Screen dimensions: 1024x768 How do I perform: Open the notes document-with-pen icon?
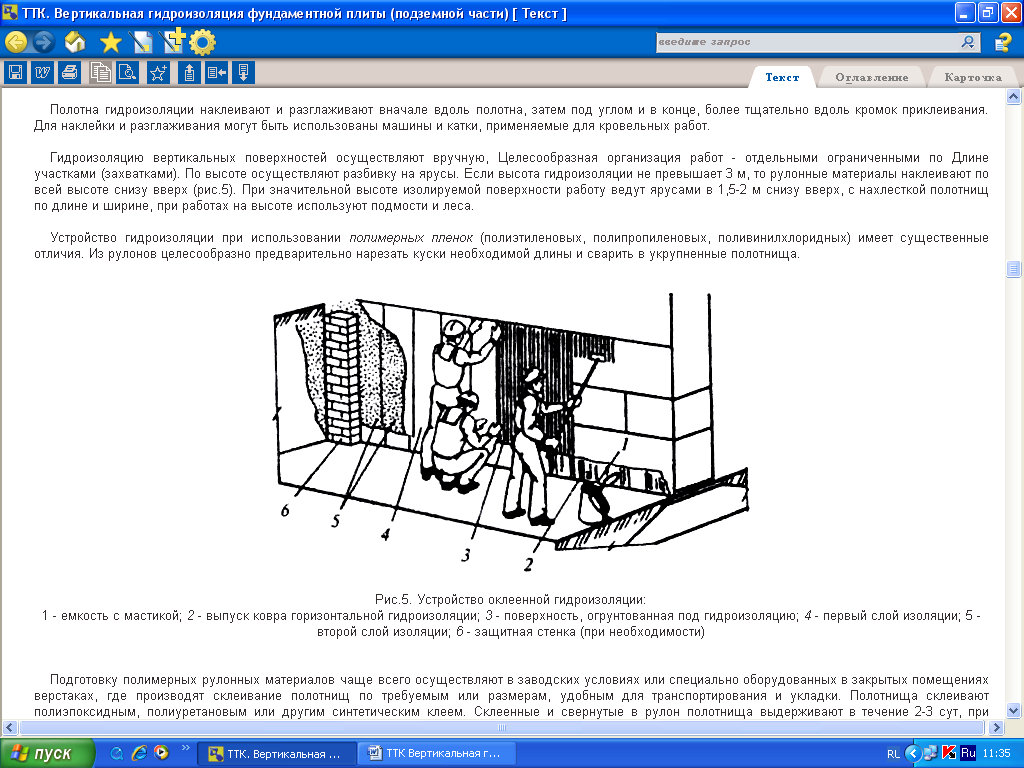(x=140, y=43)
